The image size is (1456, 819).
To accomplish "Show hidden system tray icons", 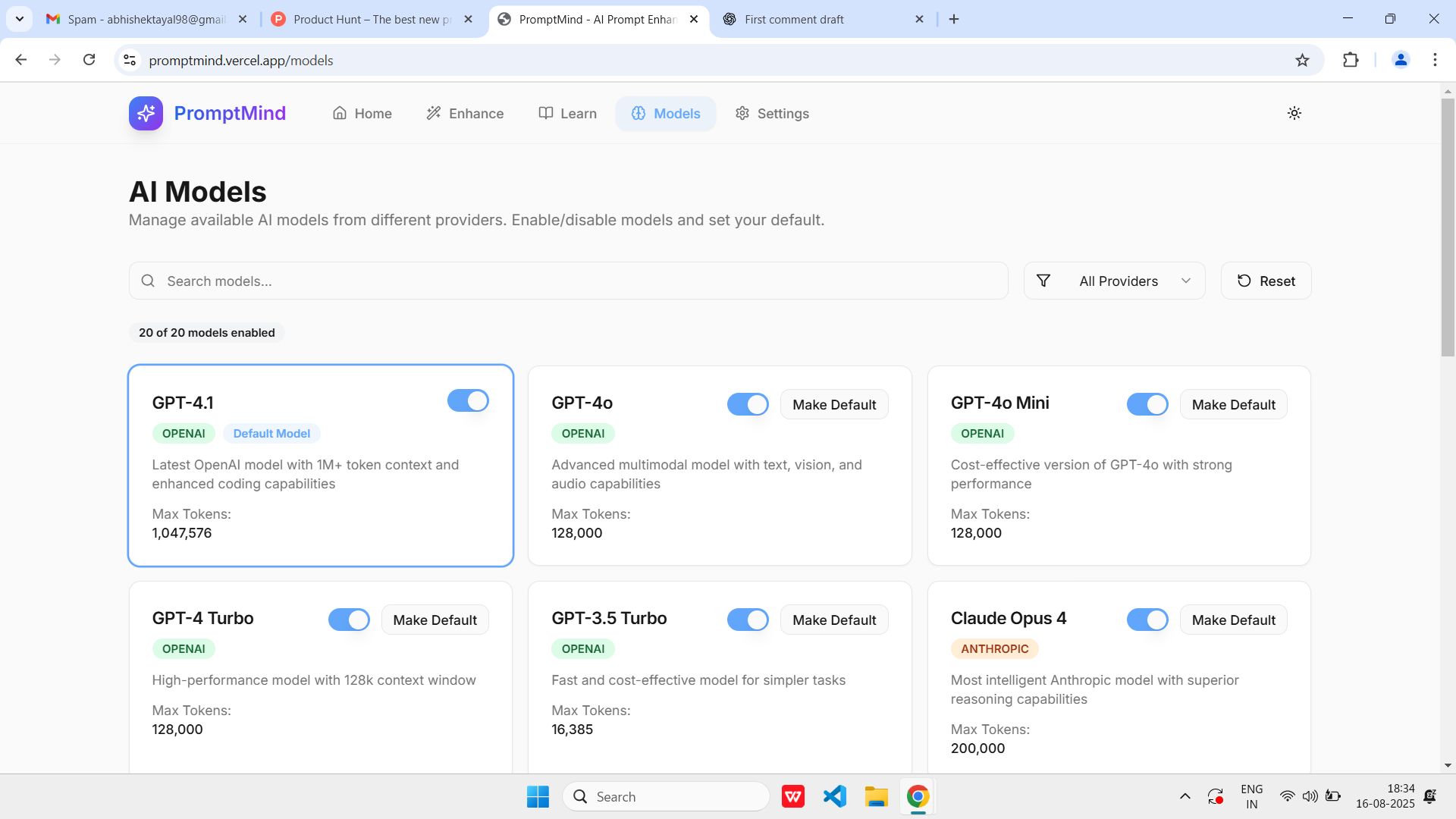I will coord(1185,796).
